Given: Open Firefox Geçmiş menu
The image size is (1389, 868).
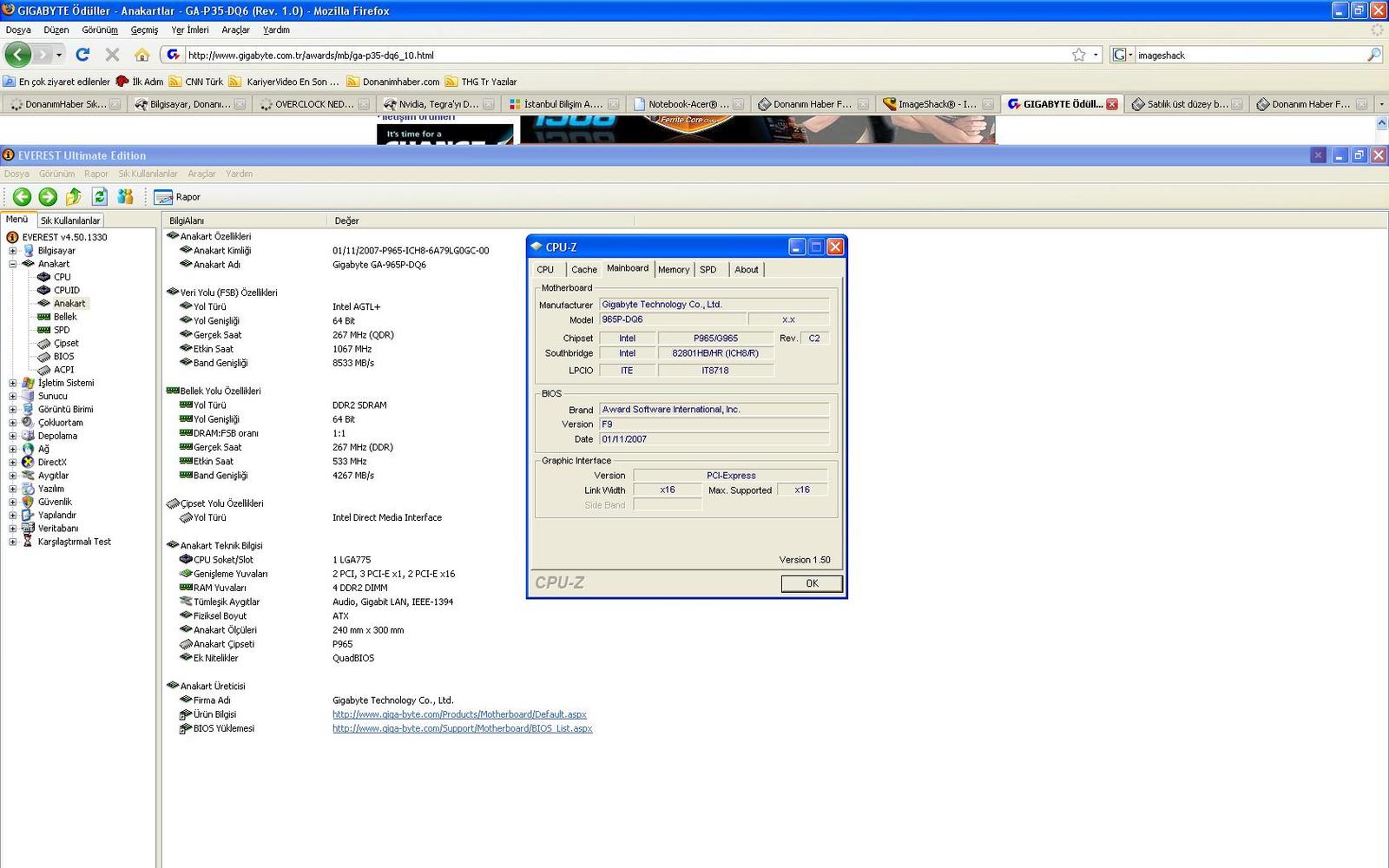Looking at the screenshot, I should pos(144,30).
